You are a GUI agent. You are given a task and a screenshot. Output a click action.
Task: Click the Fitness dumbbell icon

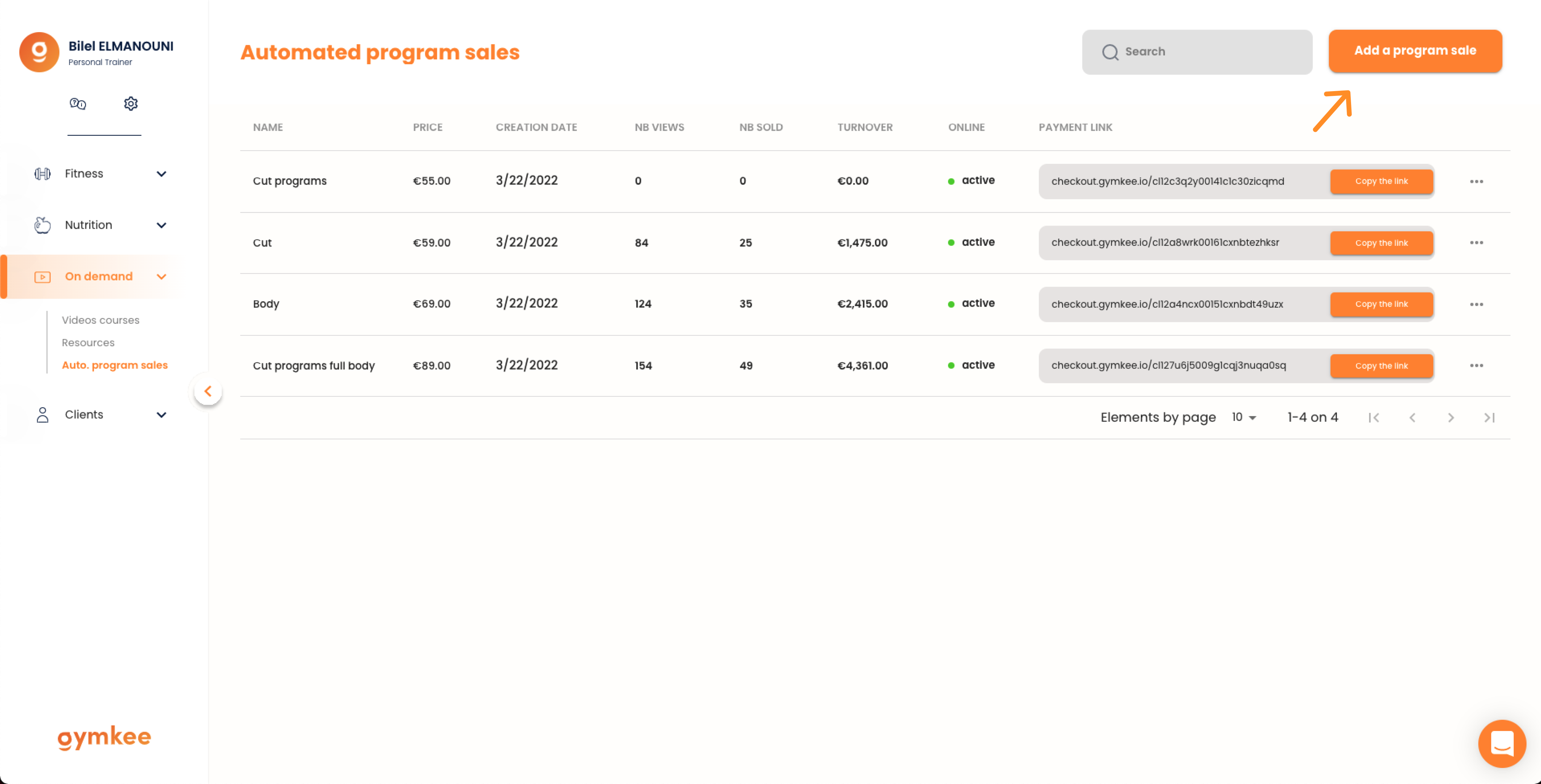(x=42, y=174)
